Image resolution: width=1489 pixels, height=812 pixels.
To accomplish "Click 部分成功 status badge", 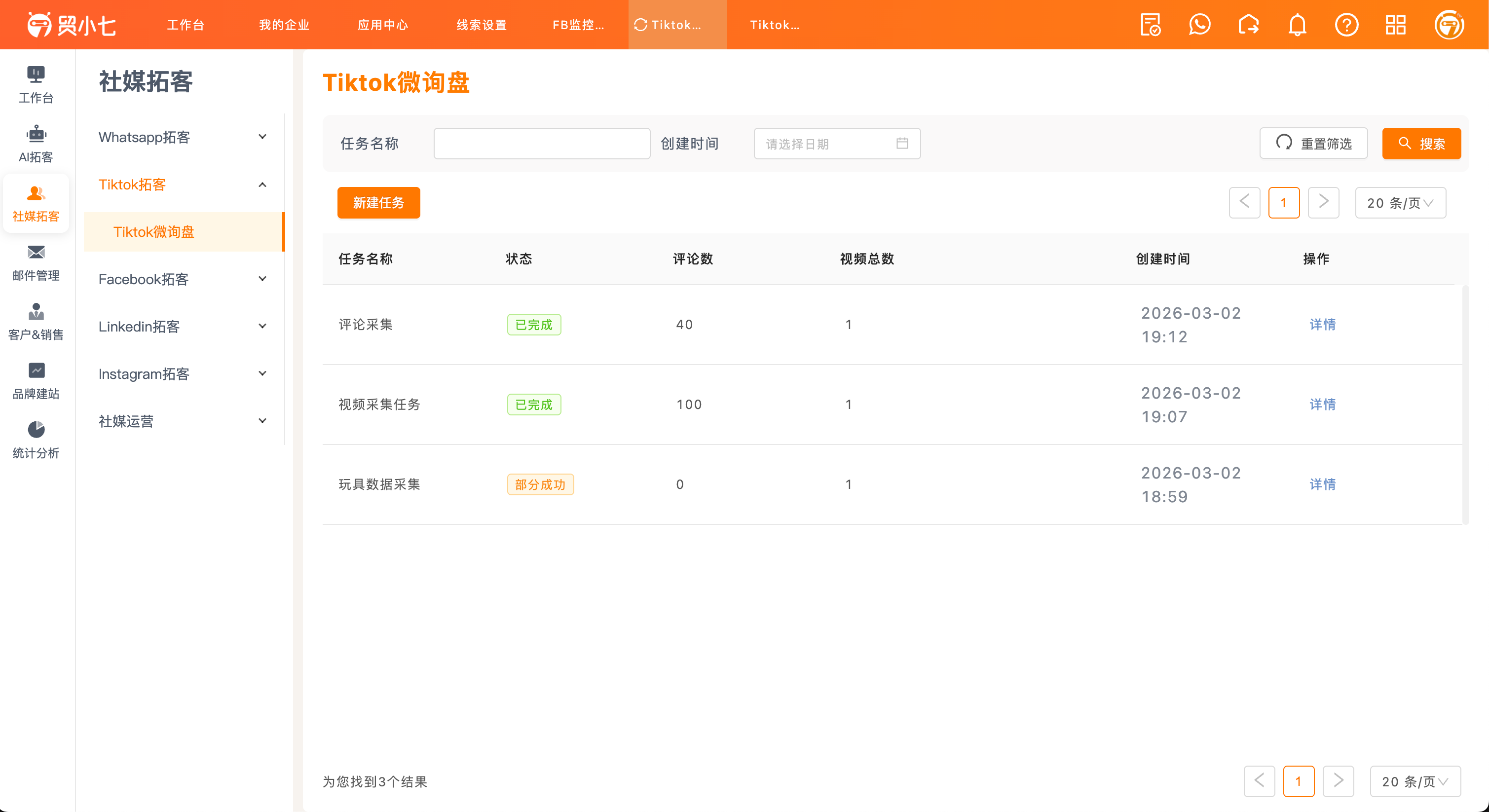I will 540,484.
